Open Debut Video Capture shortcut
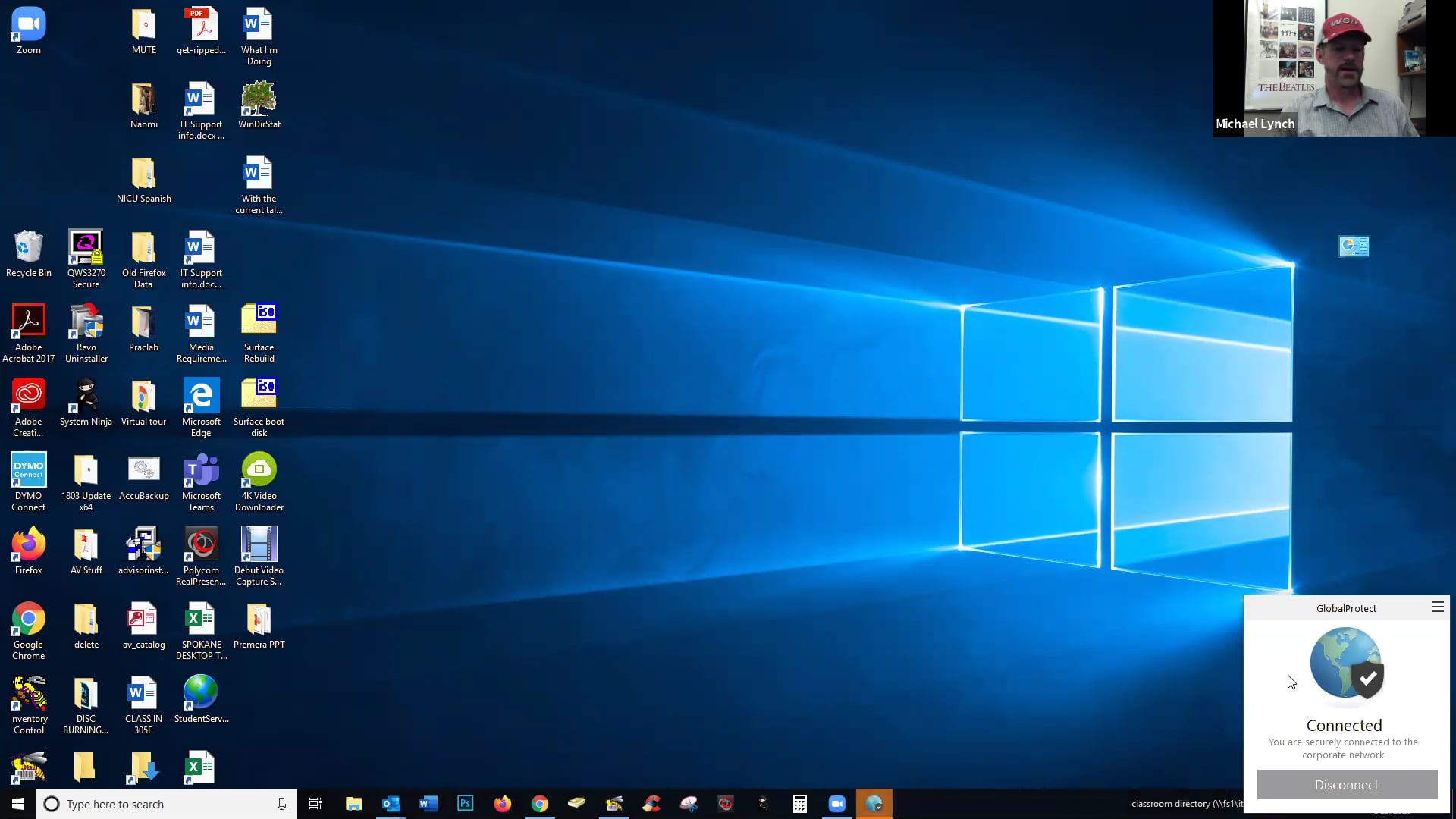1456x819 pixels. [x=259, y=557]
